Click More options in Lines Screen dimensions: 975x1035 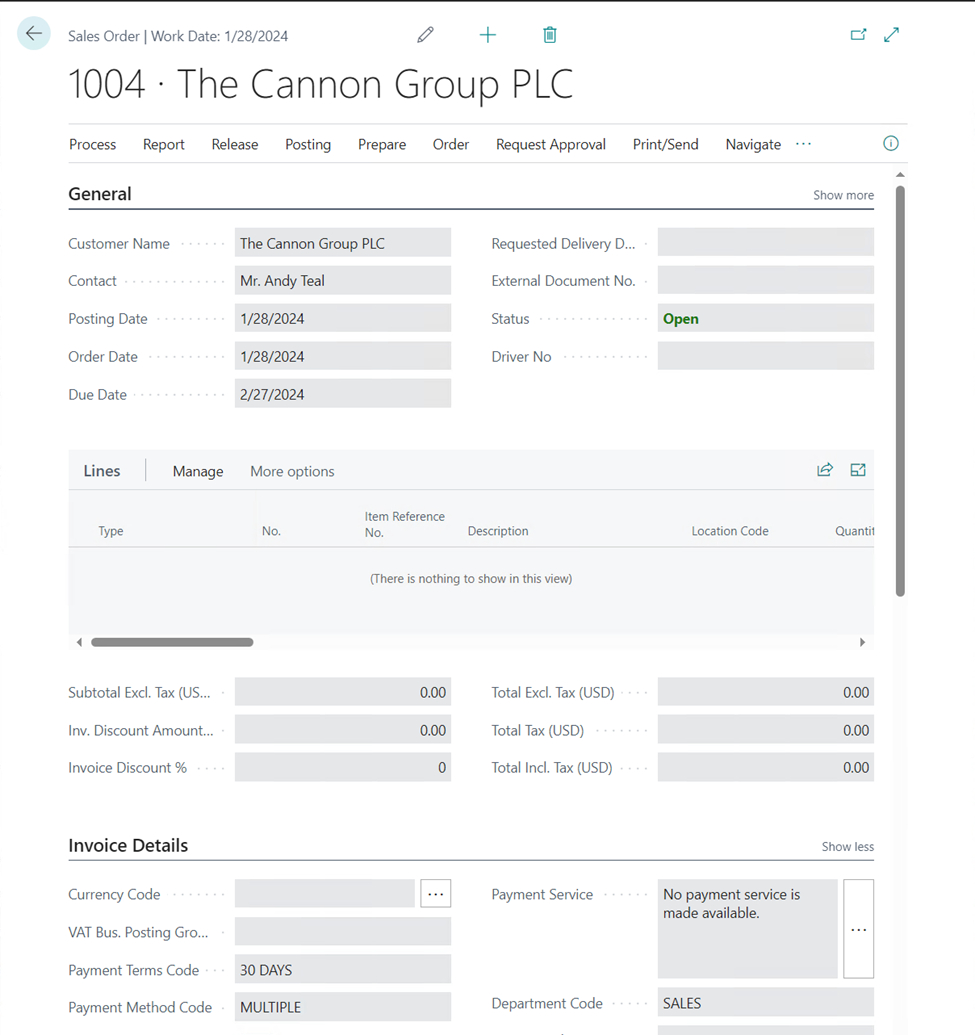(292, 471)
